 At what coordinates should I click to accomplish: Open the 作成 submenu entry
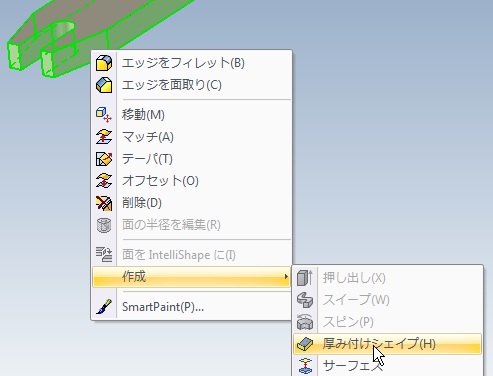(191, 277)
